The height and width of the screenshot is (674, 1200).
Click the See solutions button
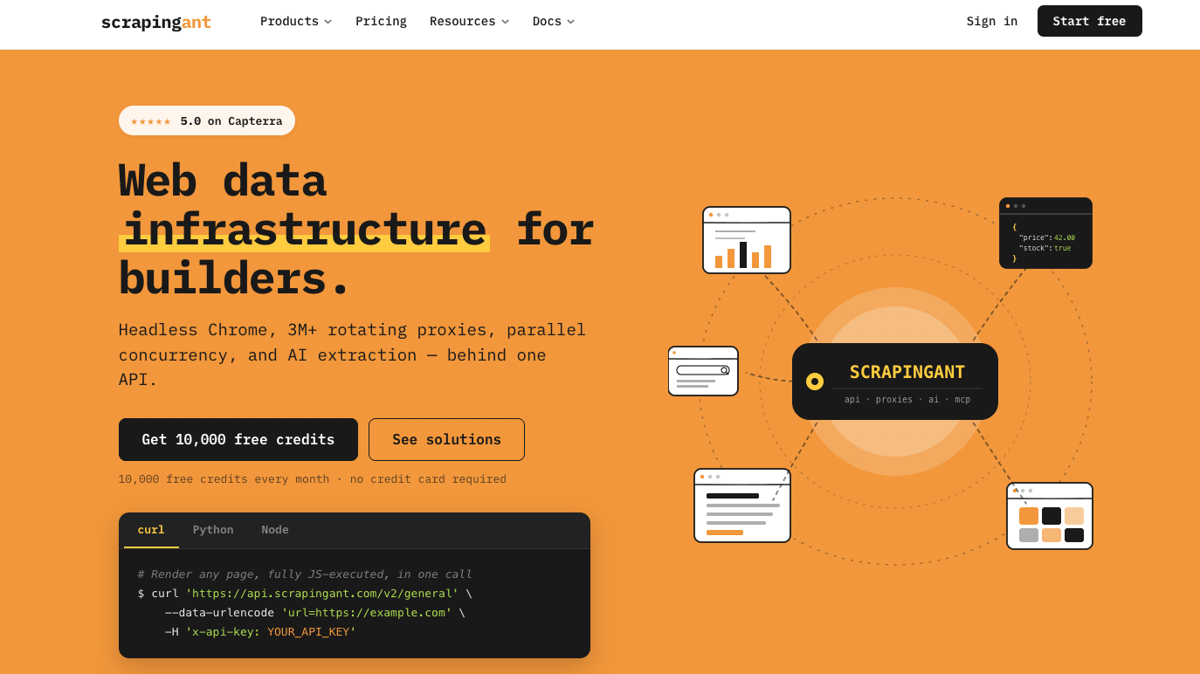446,439
